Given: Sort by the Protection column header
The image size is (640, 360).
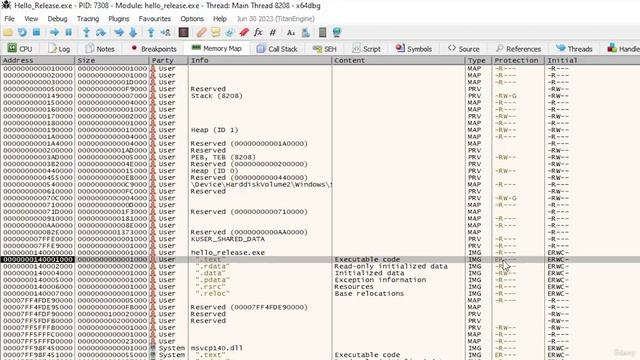Looking at the screenshot, I should click(518, 60).
